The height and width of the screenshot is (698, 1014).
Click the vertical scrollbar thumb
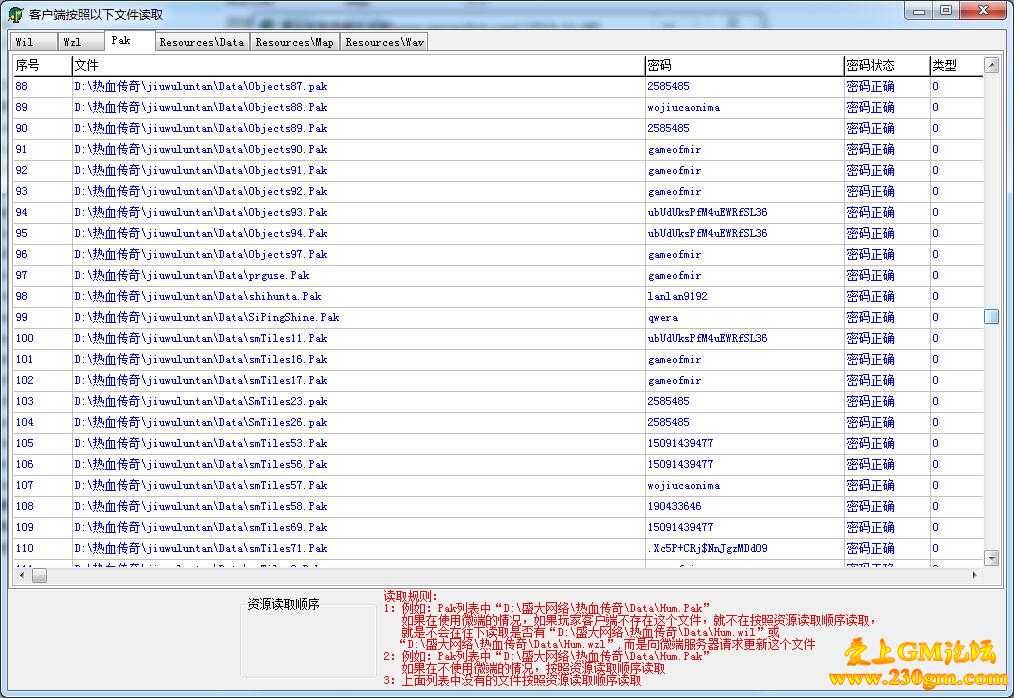pyautogui.click(x=991, y=316)
